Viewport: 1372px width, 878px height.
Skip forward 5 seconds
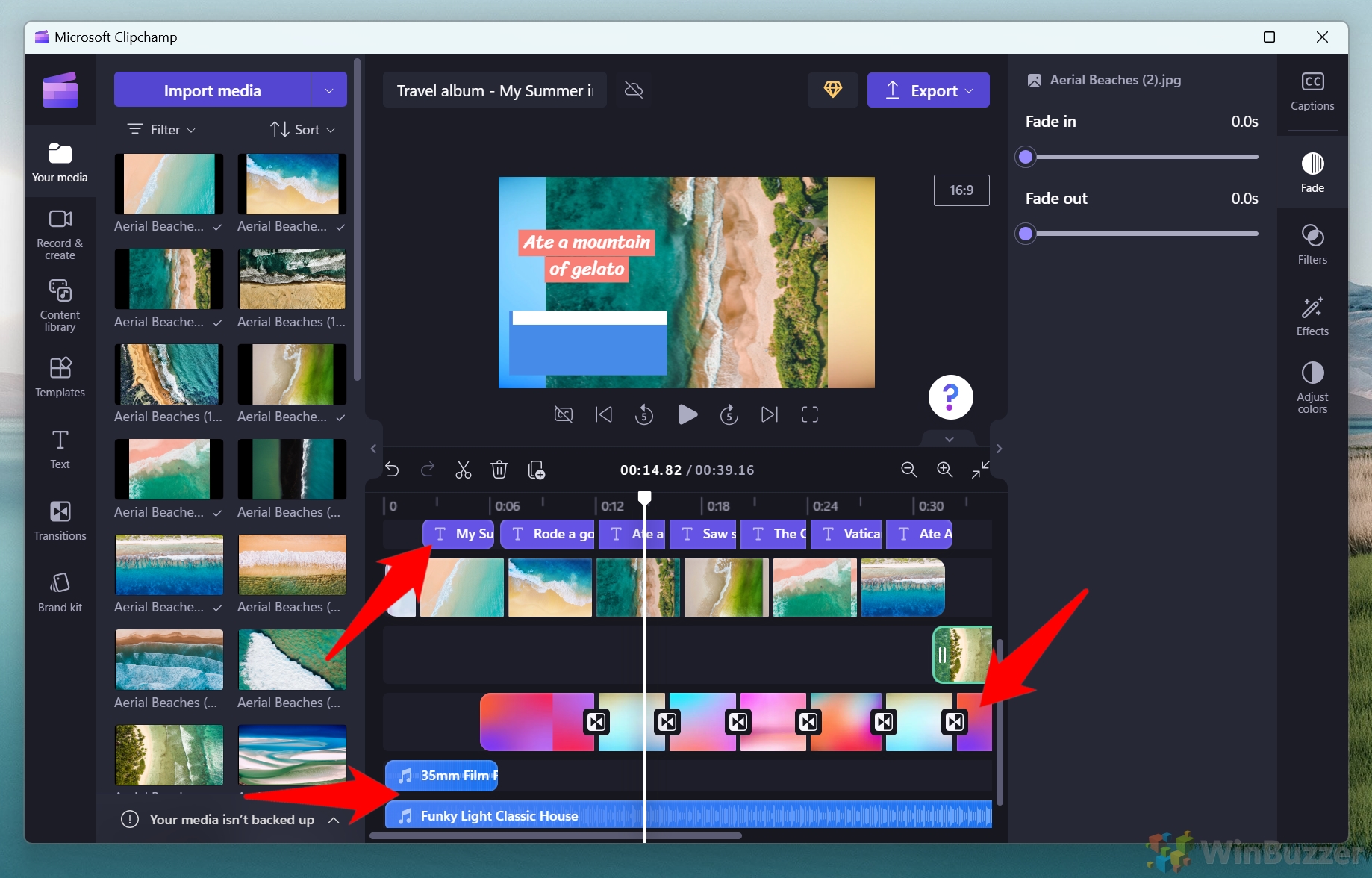729,414
